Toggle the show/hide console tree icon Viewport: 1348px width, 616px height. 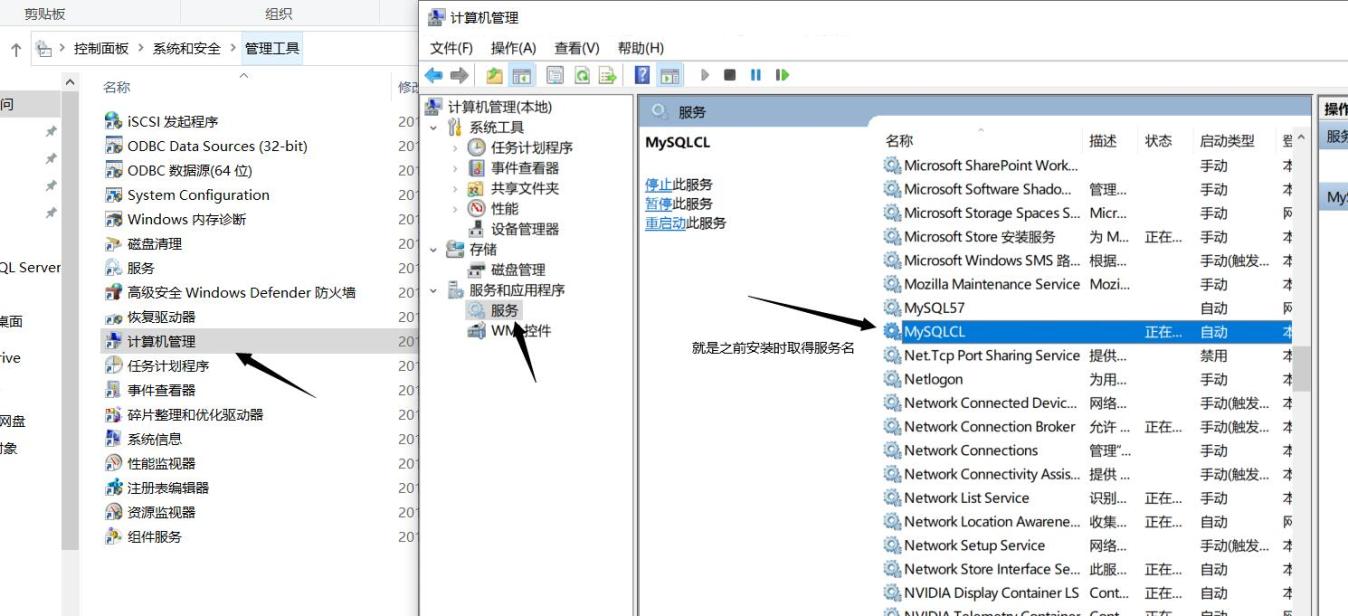tap(521, 75)
